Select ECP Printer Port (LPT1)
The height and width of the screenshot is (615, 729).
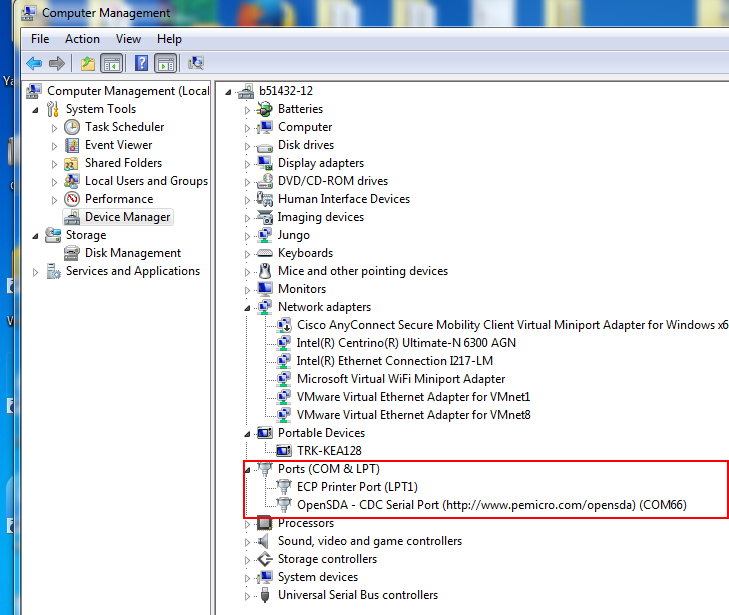[357, 487]
